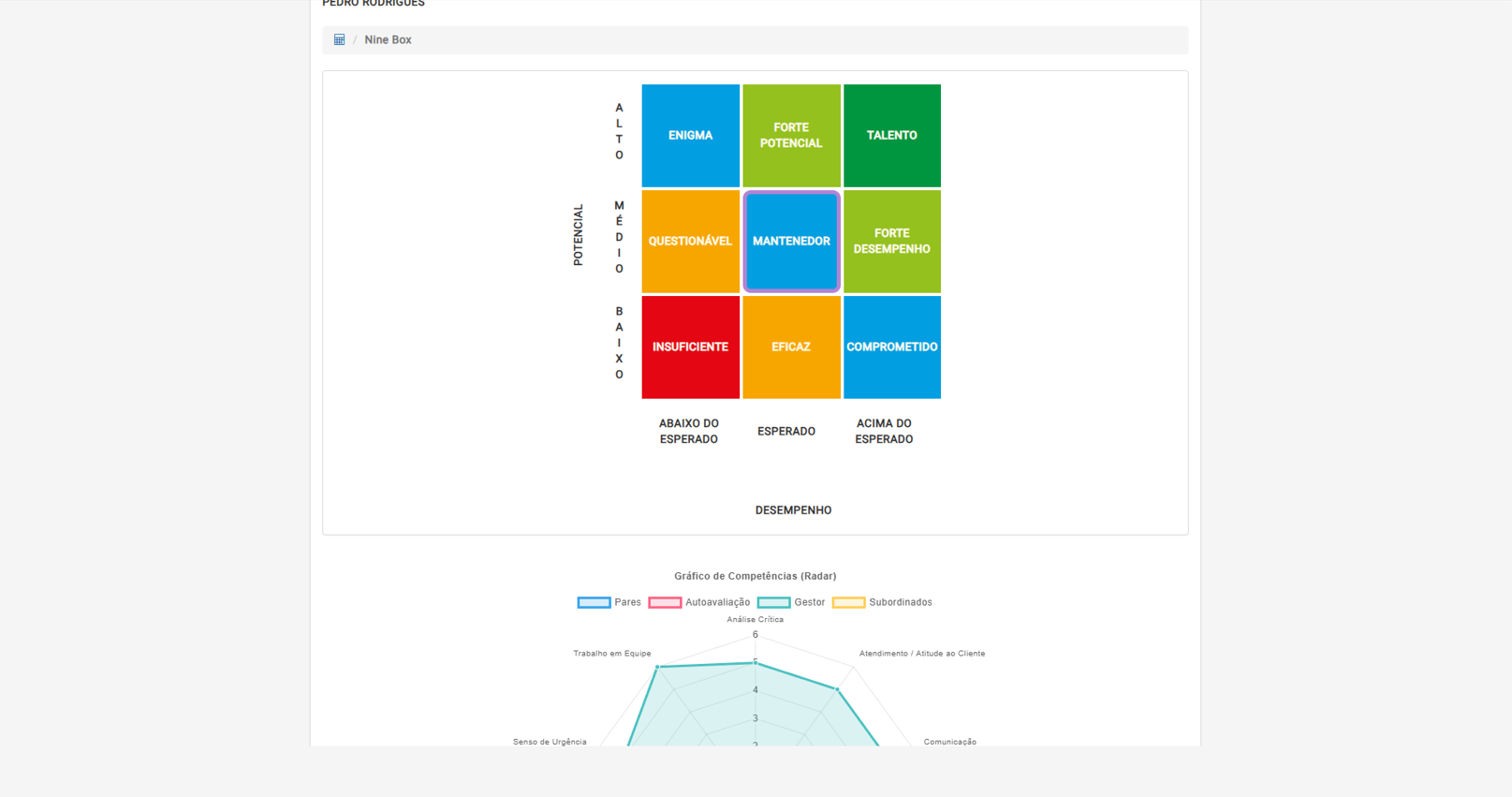
Task: Click the red INSUFICIENTE box
Action: tap(690, 347)
